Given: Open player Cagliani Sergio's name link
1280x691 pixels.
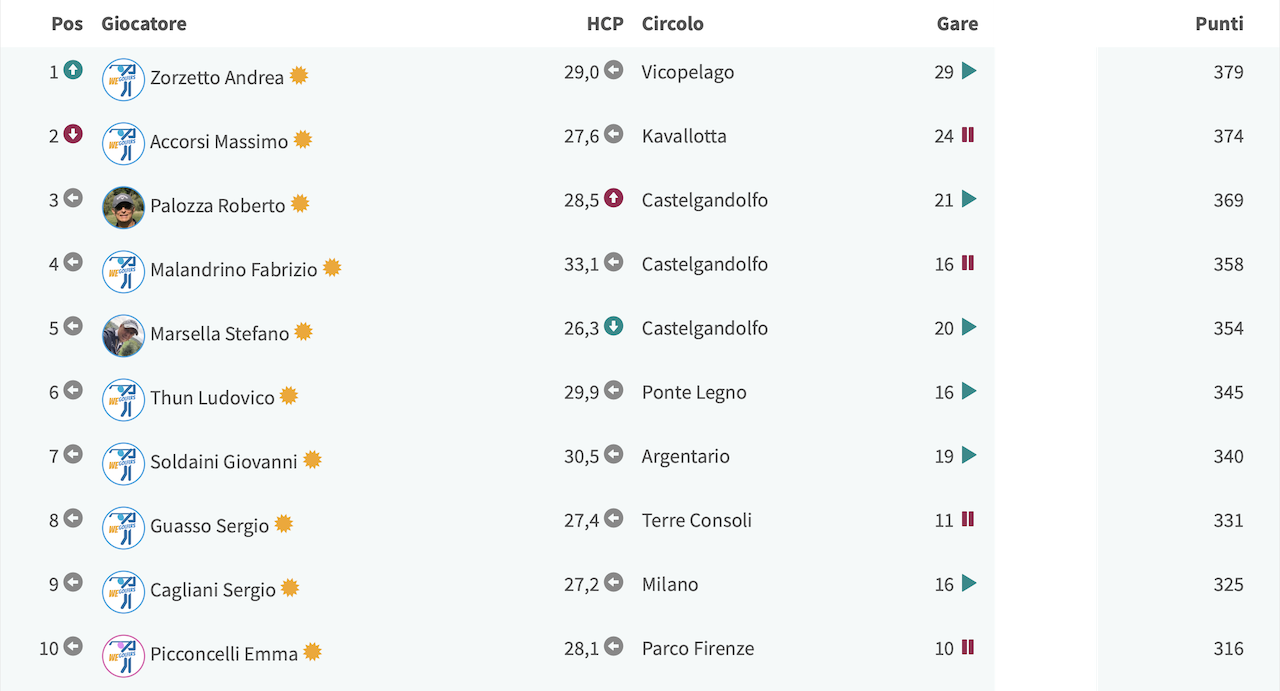Looking at the screenshot, I should [x=213, y=590].
